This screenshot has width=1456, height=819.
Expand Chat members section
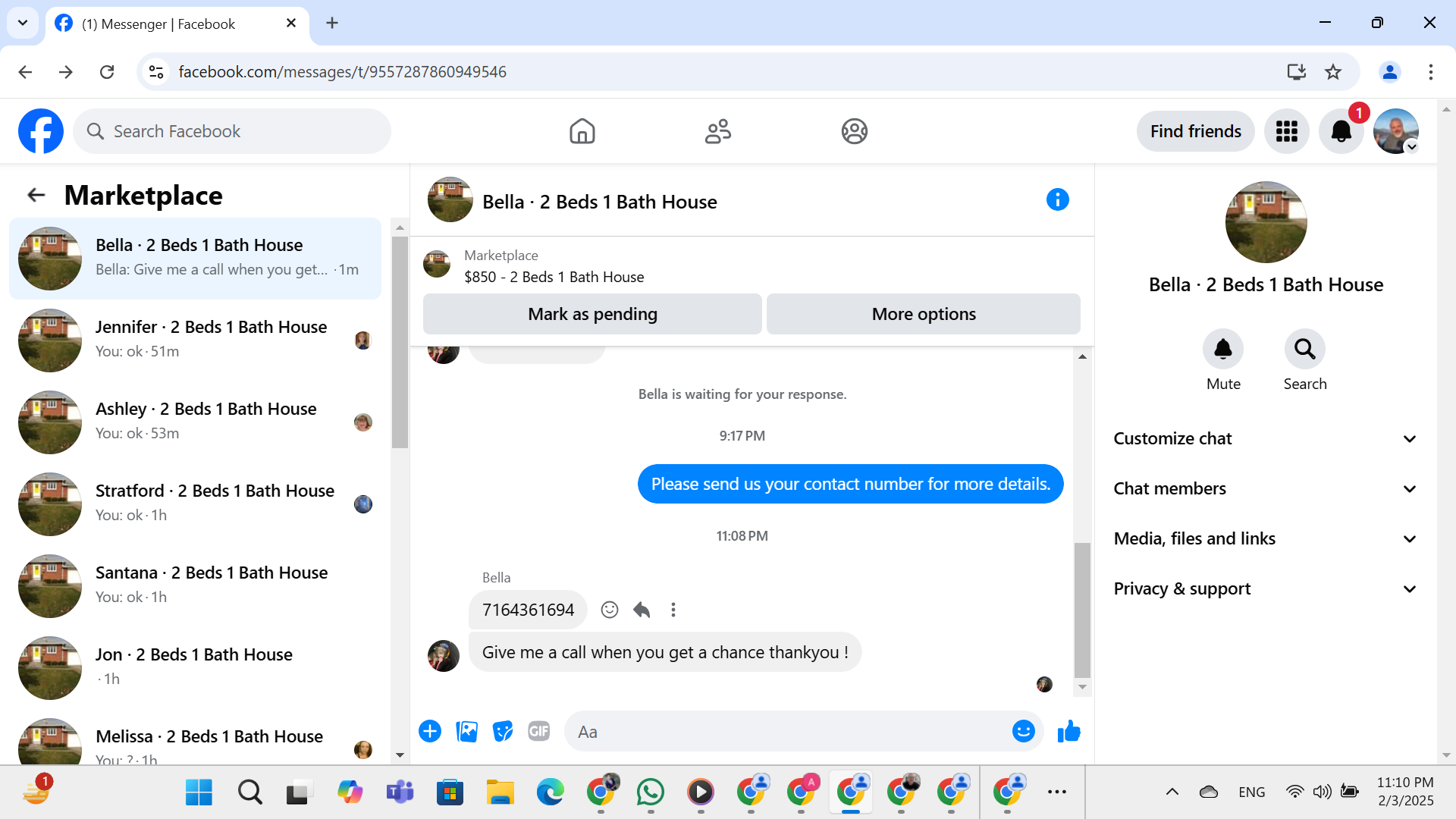[1265, 488]
